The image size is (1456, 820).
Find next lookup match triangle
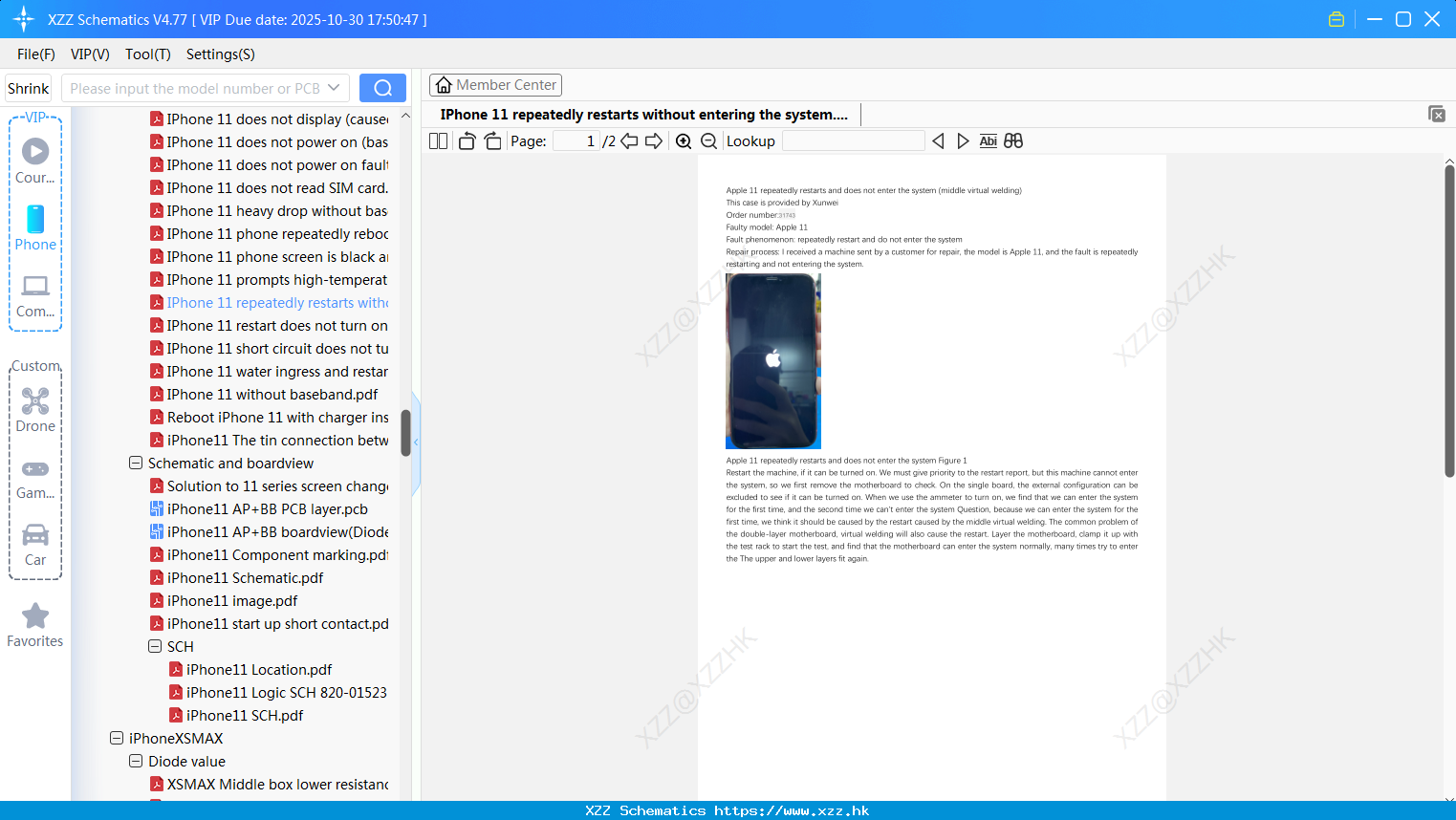pyautogui.click(x=963, y=141)
